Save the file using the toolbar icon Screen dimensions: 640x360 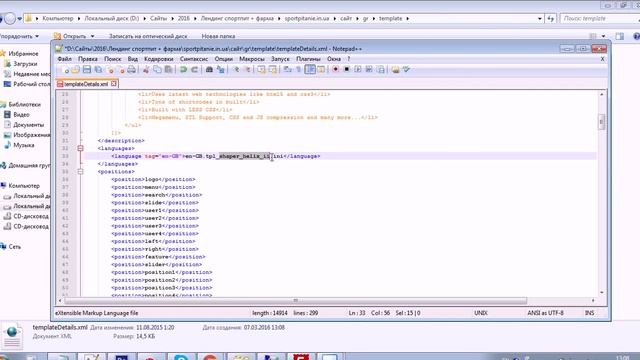[x=87, y=70]
